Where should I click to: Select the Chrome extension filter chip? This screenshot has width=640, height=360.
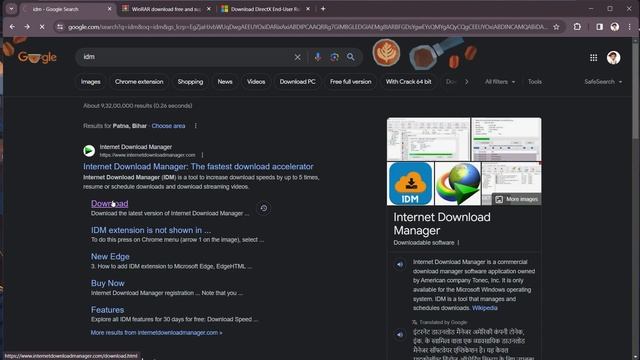pos(139,82)
